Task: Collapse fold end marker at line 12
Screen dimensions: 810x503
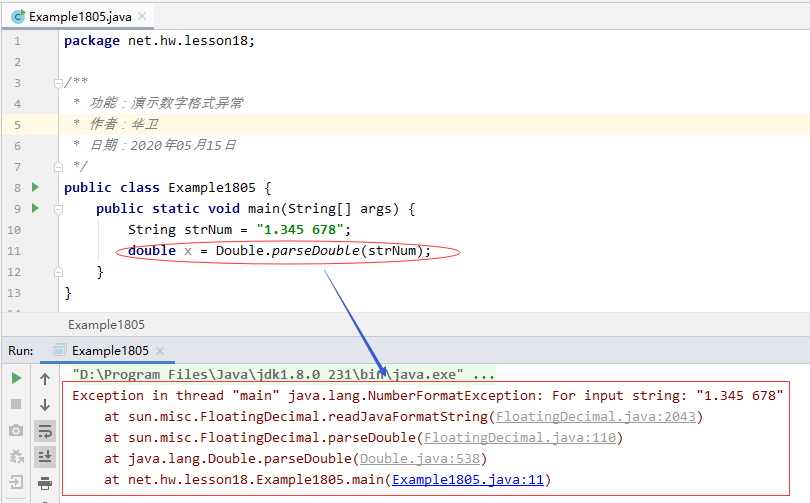Action: click(58, 272)
